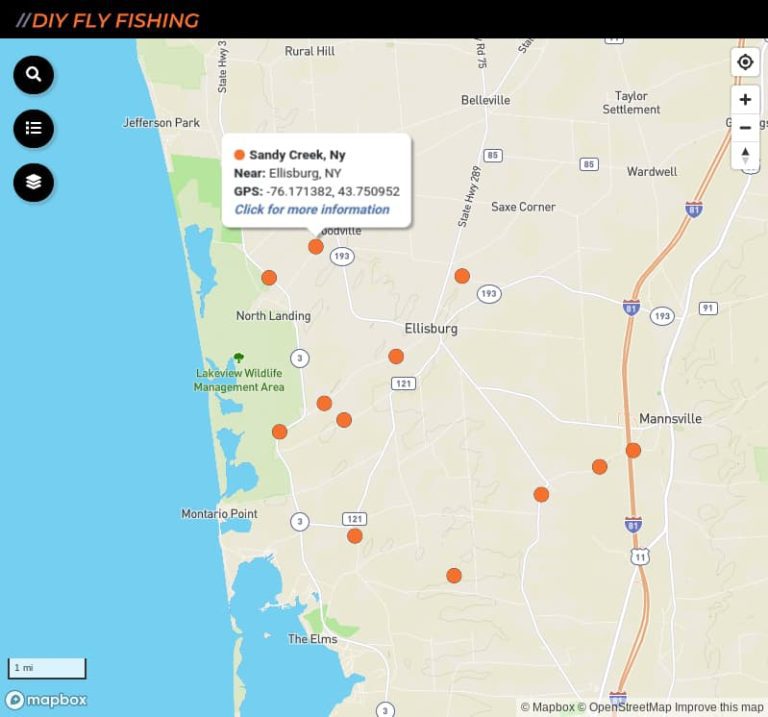Click 'Improve this map' link
Screen dimensions: 768x717
pyautogui.click(x=719, y=707)
